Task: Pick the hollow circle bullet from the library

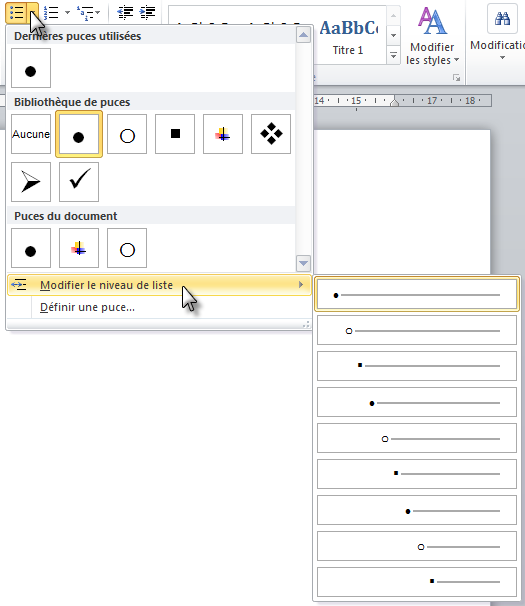Action: (127, 134)
